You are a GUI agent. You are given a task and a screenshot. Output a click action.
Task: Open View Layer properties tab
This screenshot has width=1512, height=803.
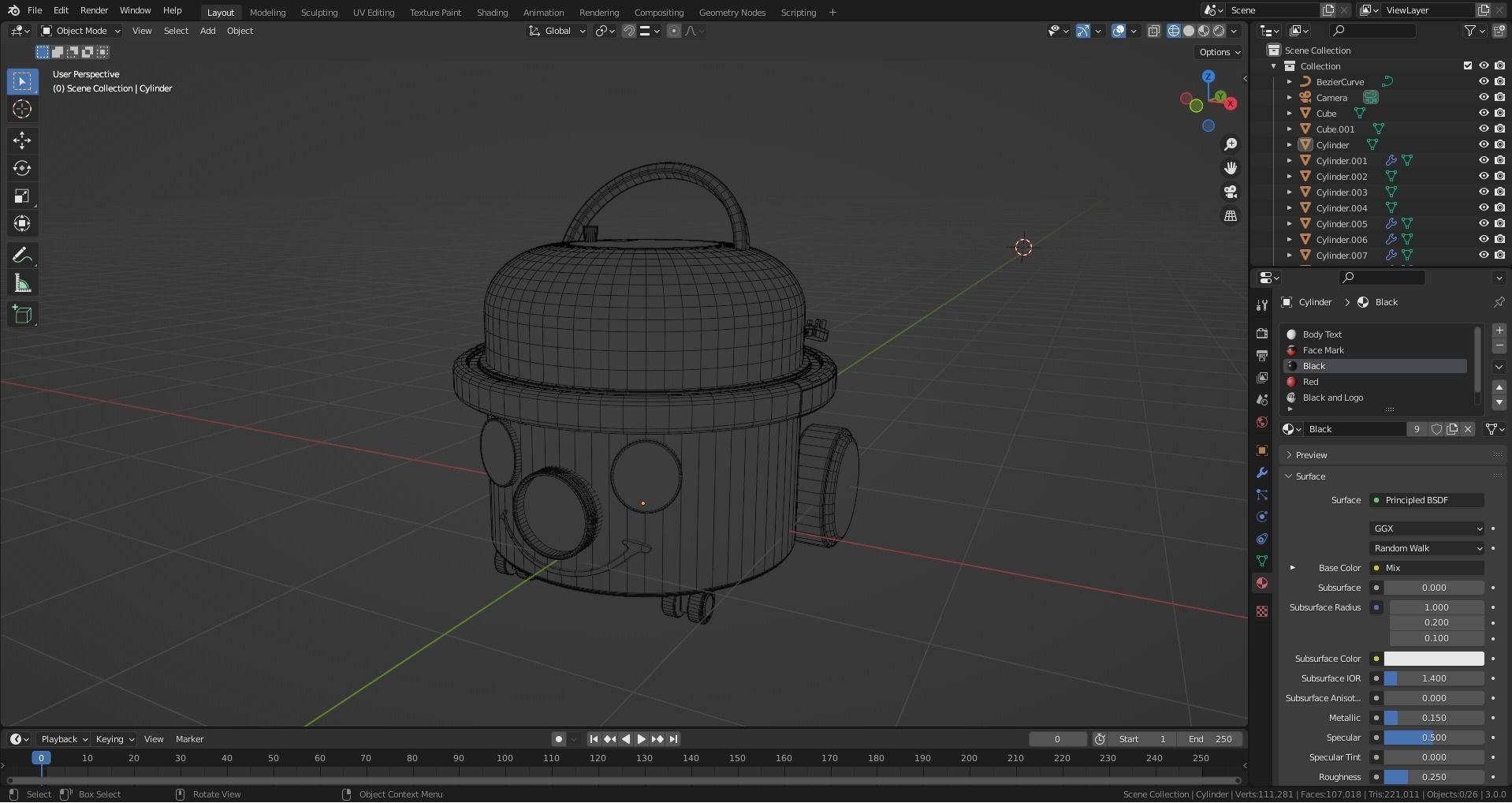coord(1262,378)
